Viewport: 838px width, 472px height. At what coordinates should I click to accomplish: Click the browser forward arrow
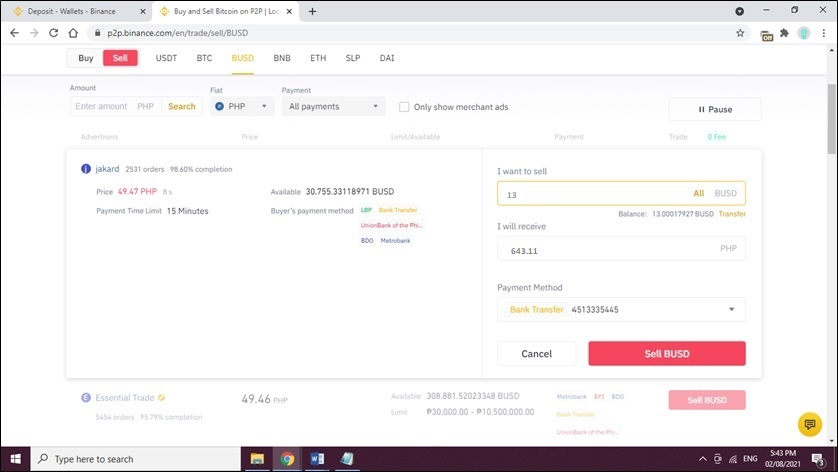[x=34, y=33]
